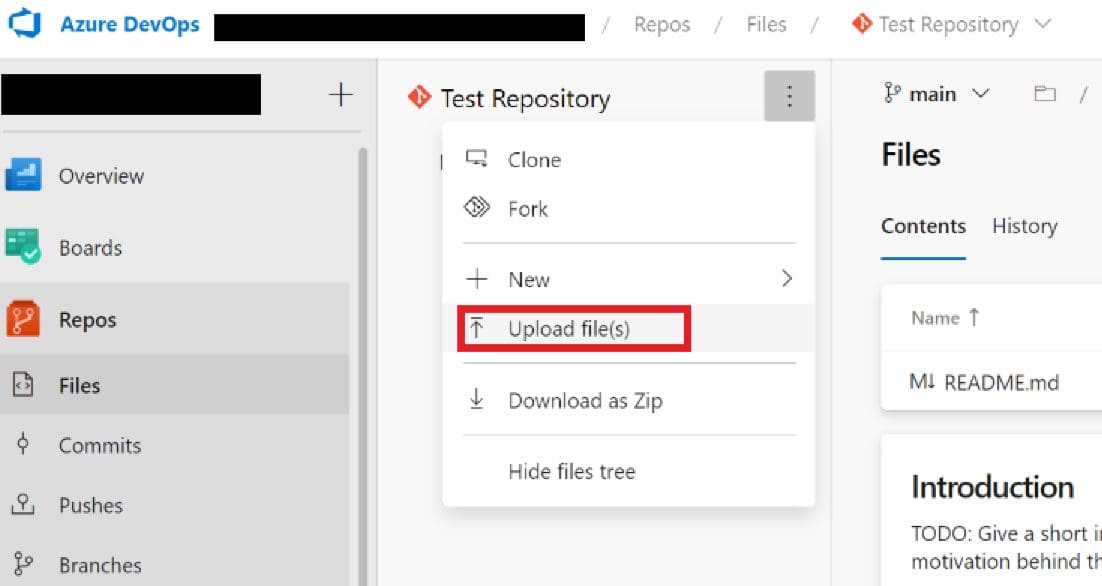Create a new project with the plus button
Screen dimensions: 1102x586
click(x=340, y=93)
